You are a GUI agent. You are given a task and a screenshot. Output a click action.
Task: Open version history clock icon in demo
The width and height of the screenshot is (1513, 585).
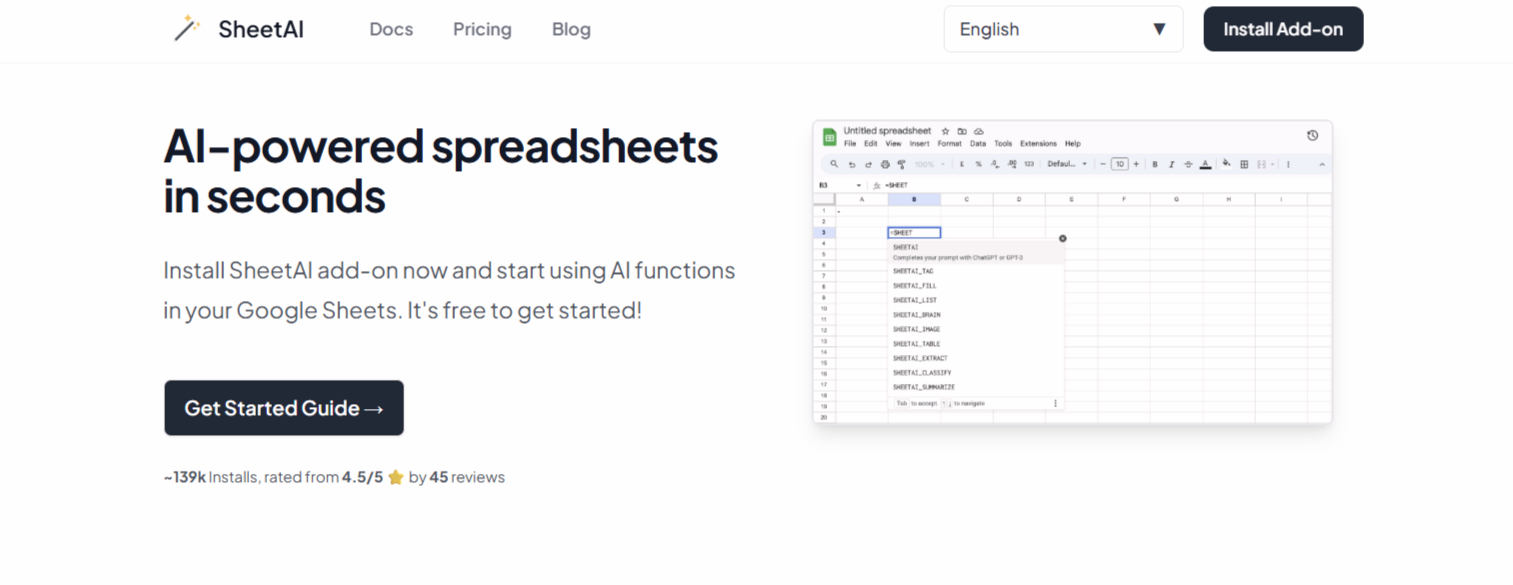pos(1312,135)
